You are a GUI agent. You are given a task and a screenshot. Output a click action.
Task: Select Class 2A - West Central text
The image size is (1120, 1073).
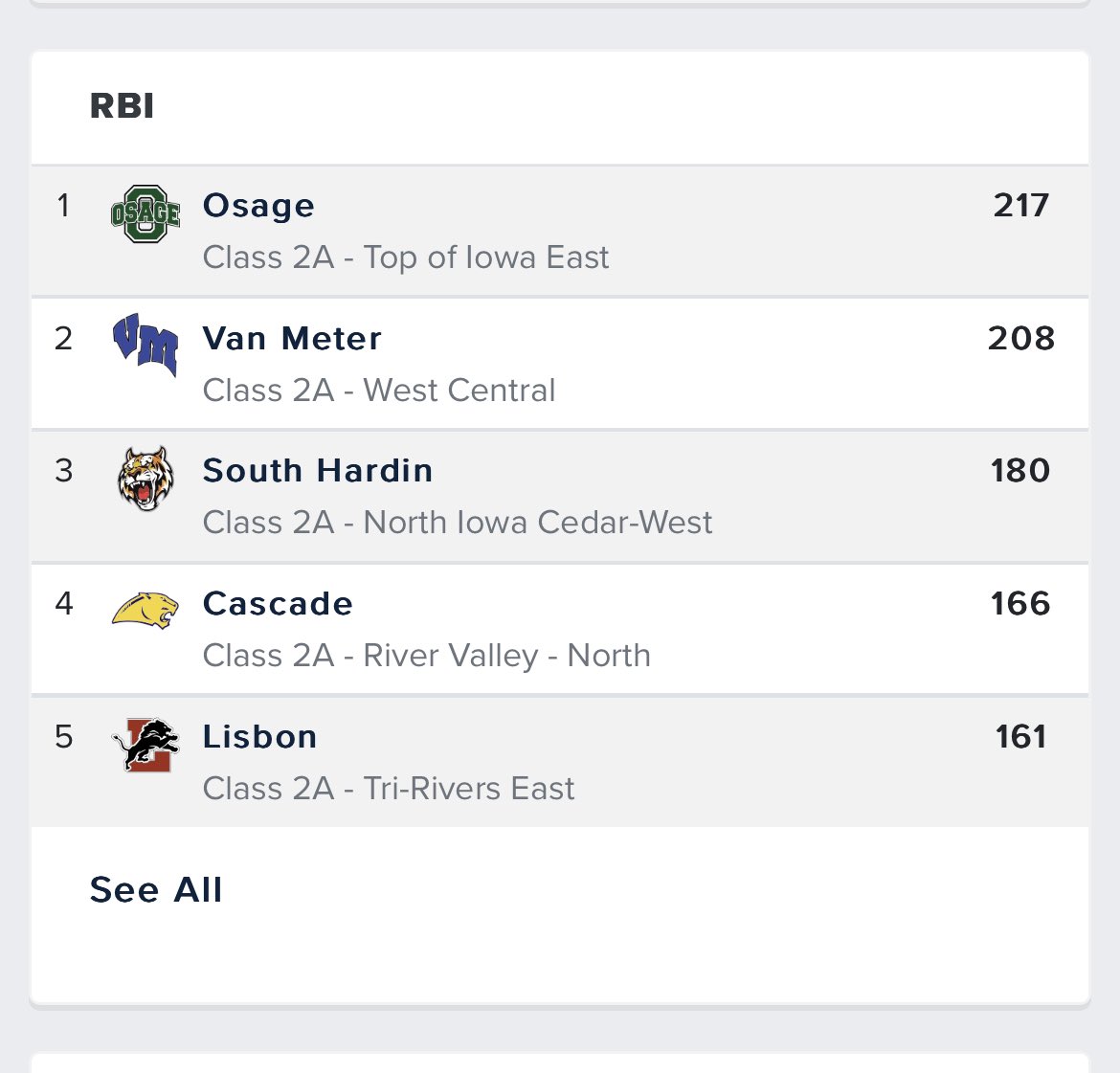tap(378, 391)
